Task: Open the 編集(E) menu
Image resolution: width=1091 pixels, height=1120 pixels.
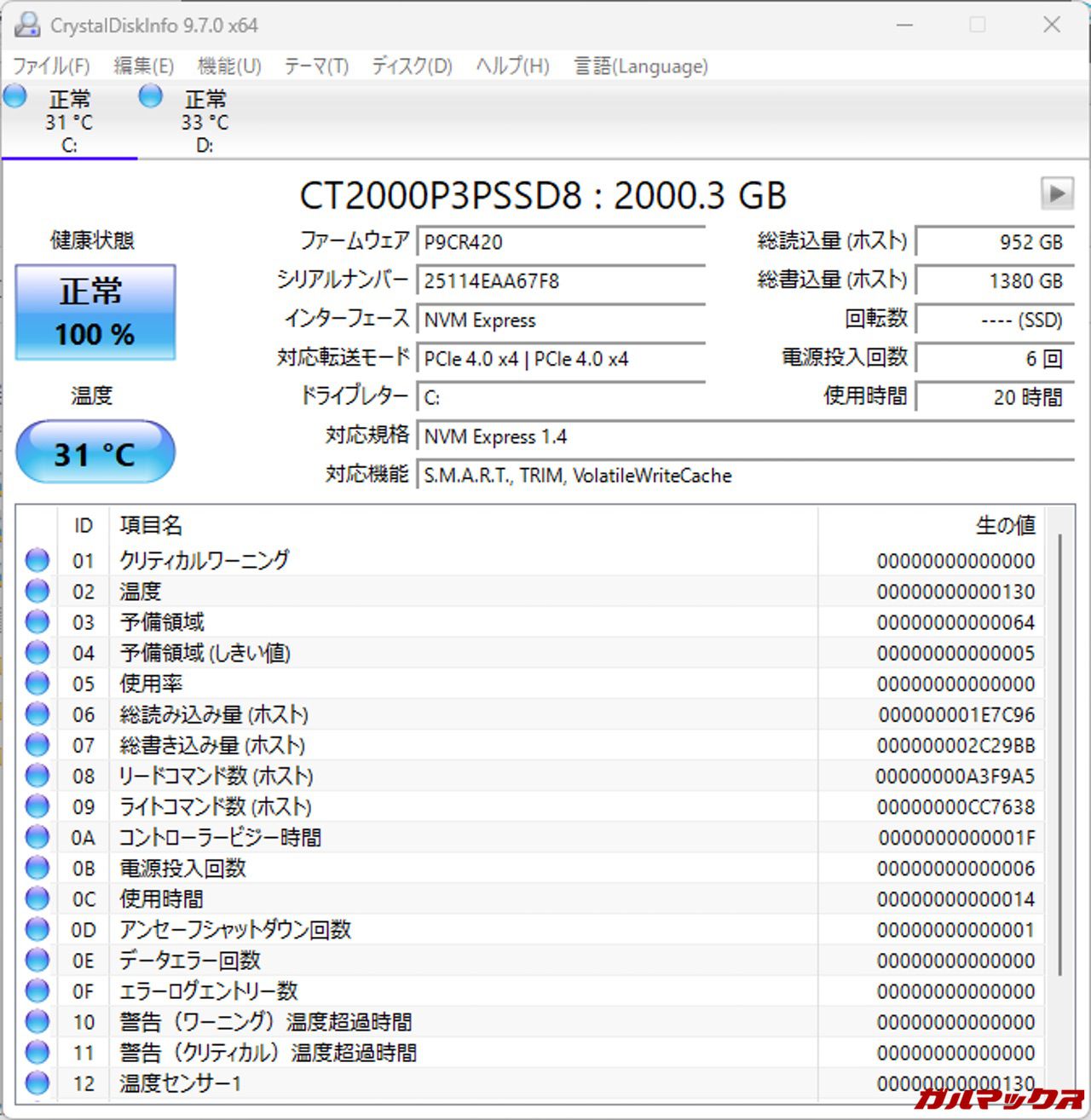Action: [143, 66]
